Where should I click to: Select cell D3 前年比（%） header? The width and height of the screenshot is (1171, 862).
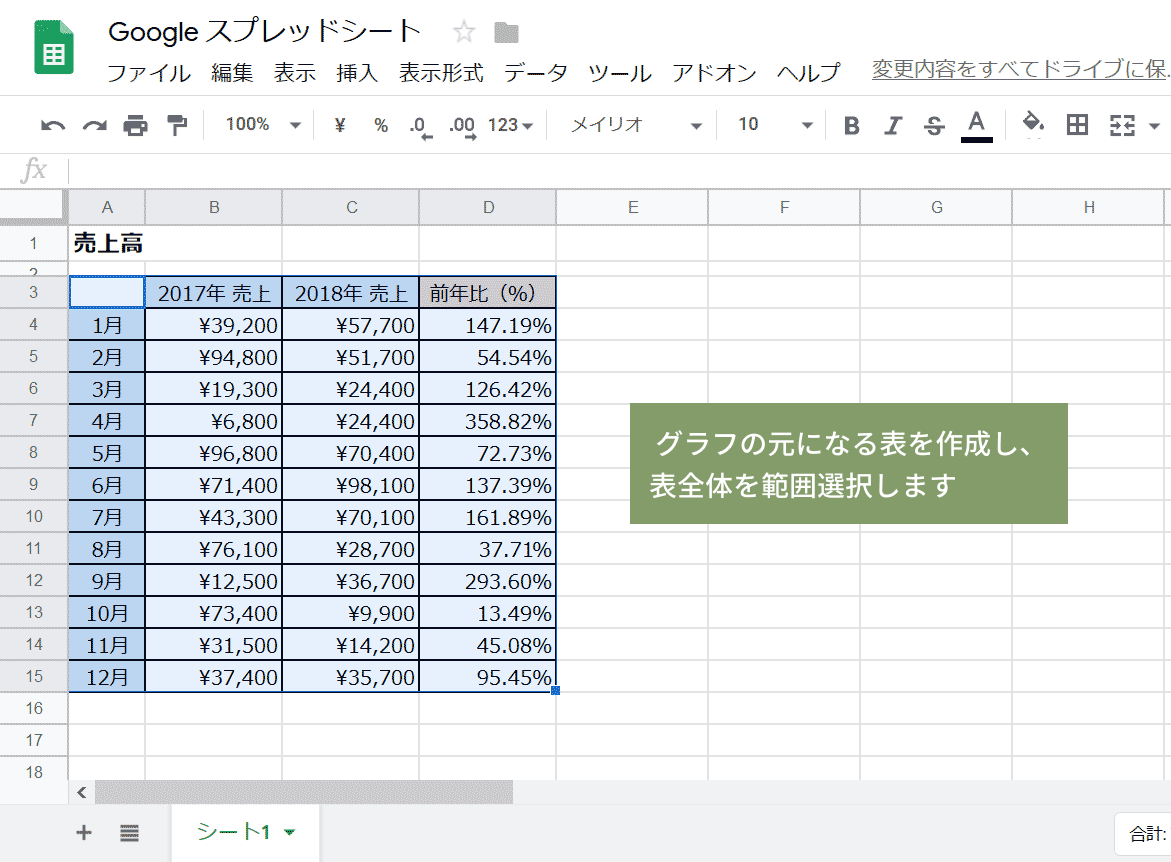pyautogui.click(x=488, y=293)
